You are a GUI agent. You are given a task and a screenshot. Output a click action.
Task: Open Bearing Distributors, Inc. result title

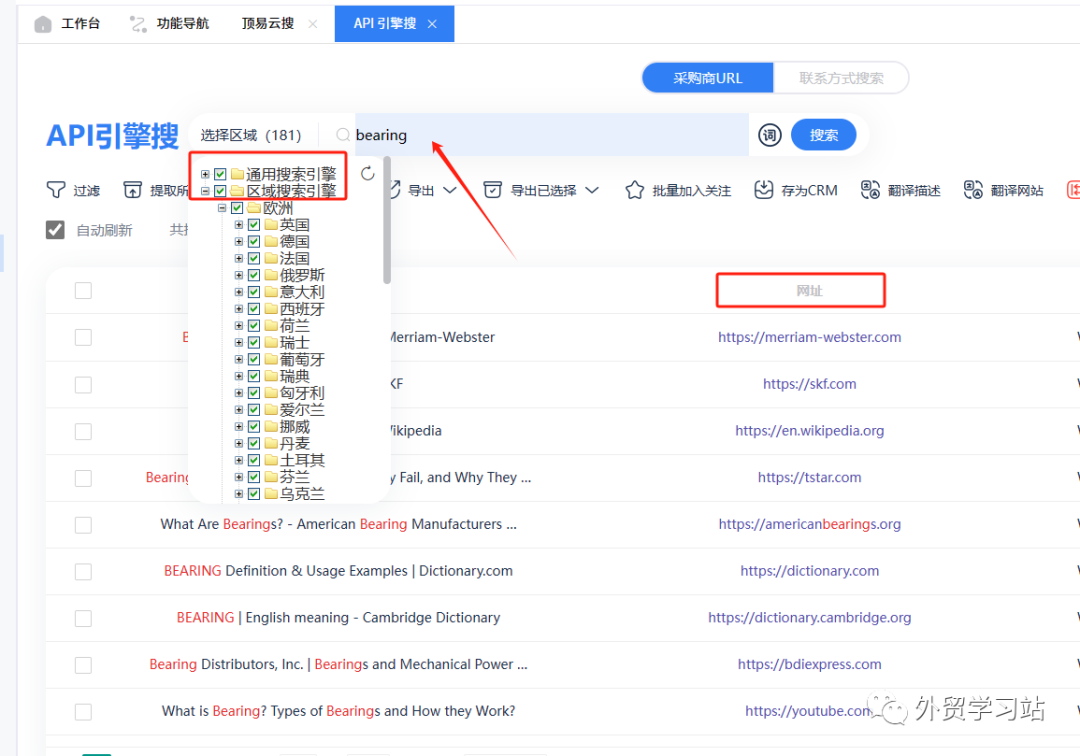[338, 665]
